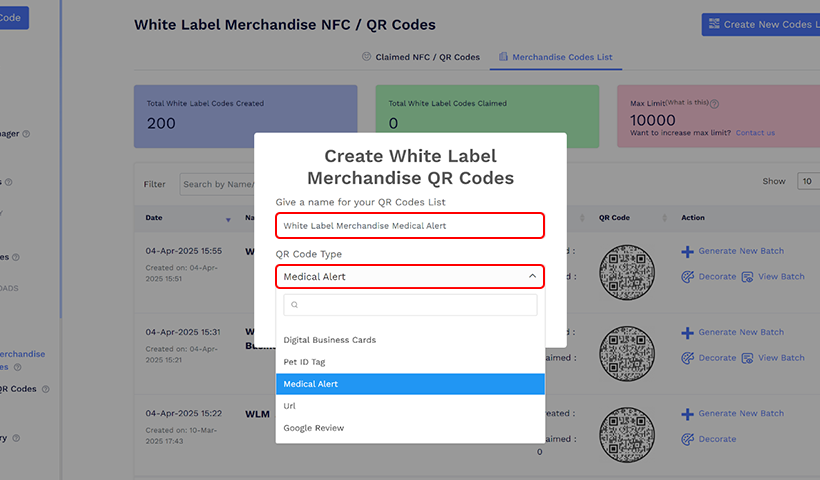Click the View Batch icon in first row
The image size is (820, 480).
[x=747, y=277]
